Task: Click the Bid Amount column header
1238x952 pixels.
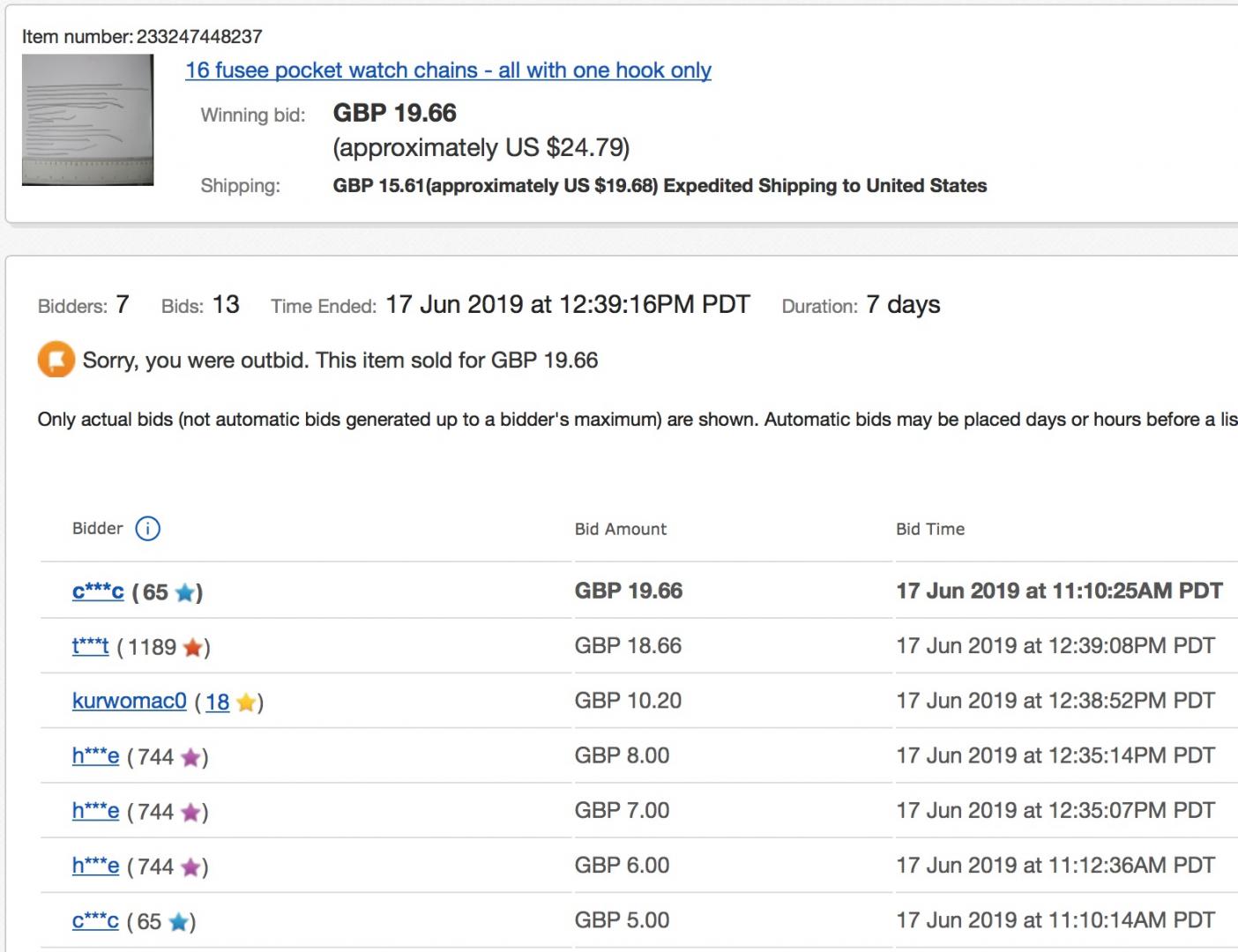Action: [x=621, y=529]
